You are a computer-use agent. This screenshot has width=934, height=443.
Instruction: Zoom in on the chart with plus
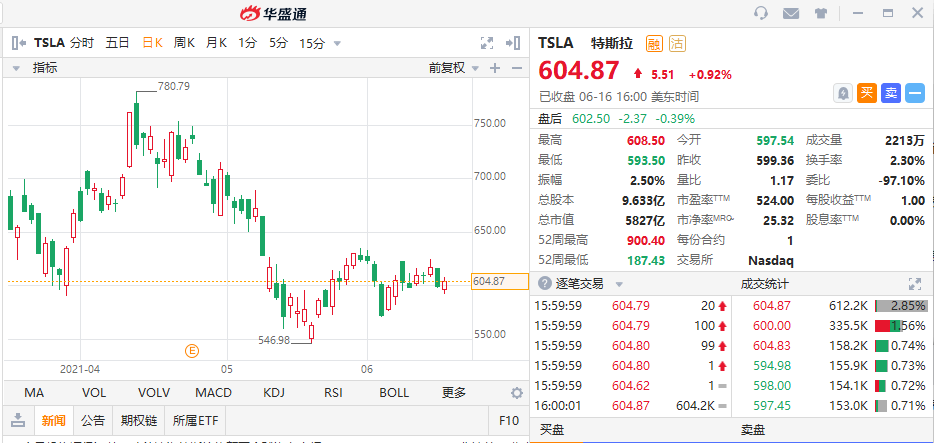point(494,68)
